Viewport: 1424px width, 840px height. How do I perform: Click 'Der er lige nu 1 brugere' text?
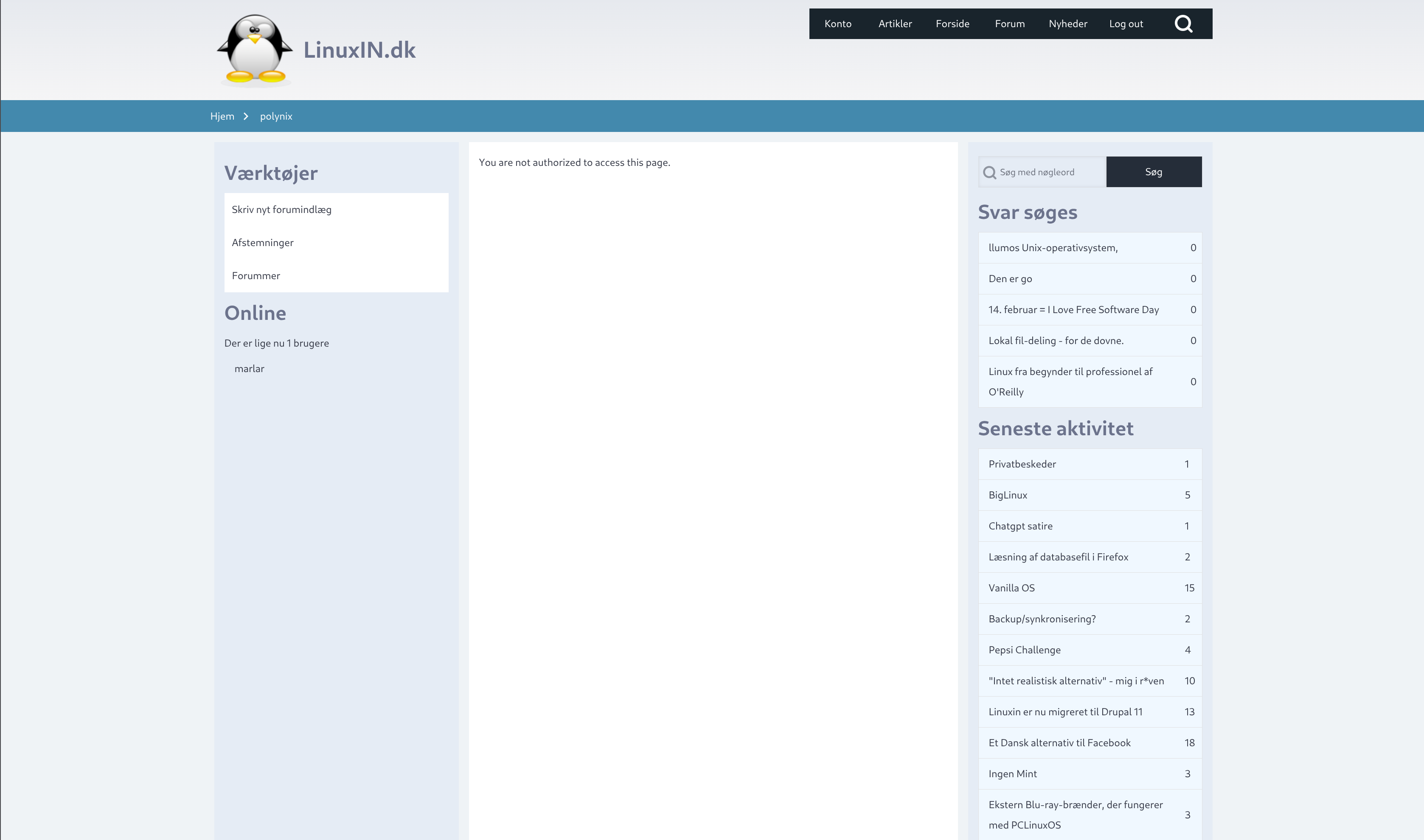click(x=276, y=343)
